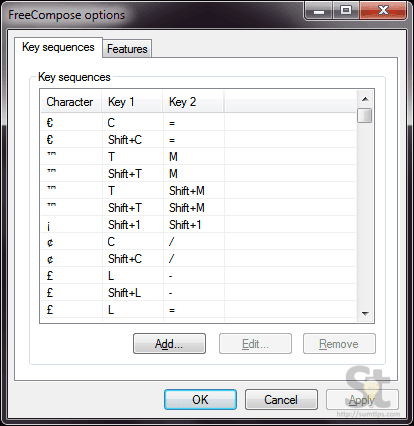
Task: Select the Key sequences tab
Action: [58, 47]
